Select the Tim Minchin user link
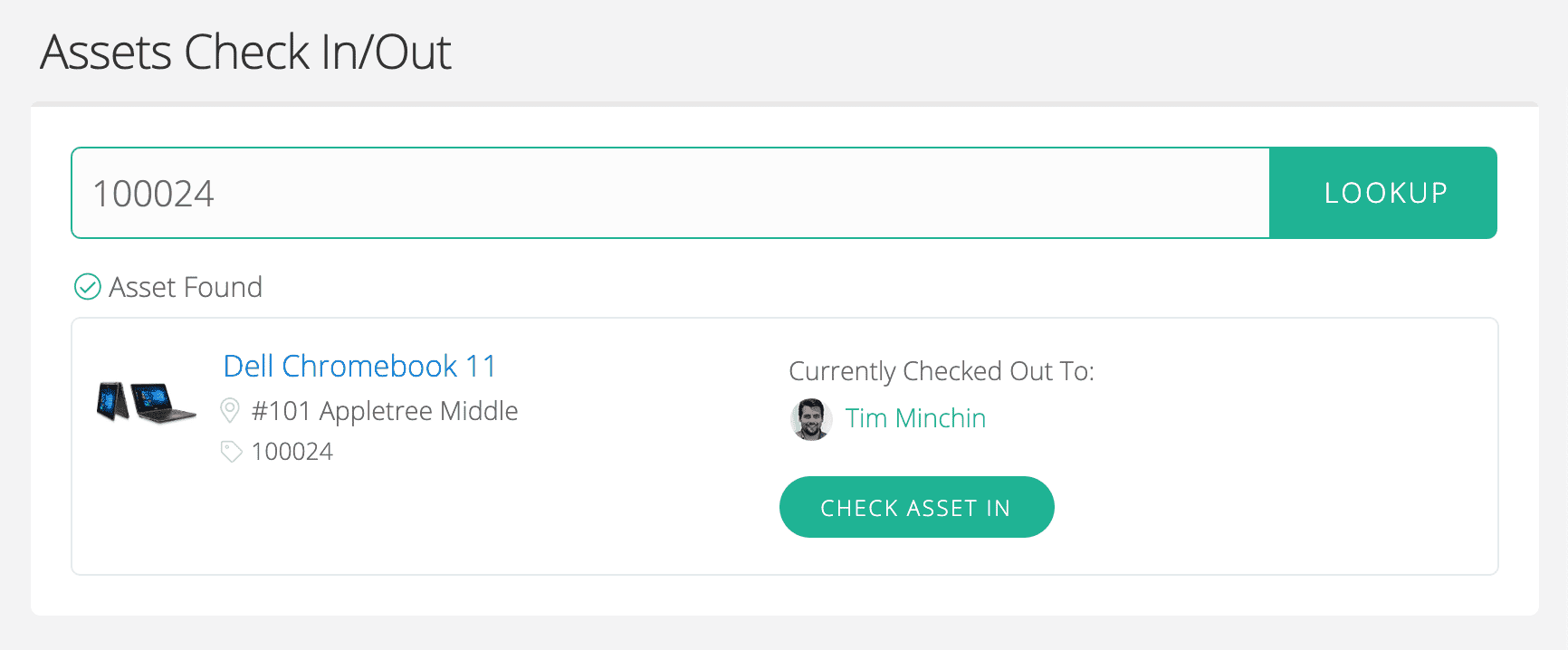The height and width of the screenshot is (650, 1568). [x=915, y=418]
